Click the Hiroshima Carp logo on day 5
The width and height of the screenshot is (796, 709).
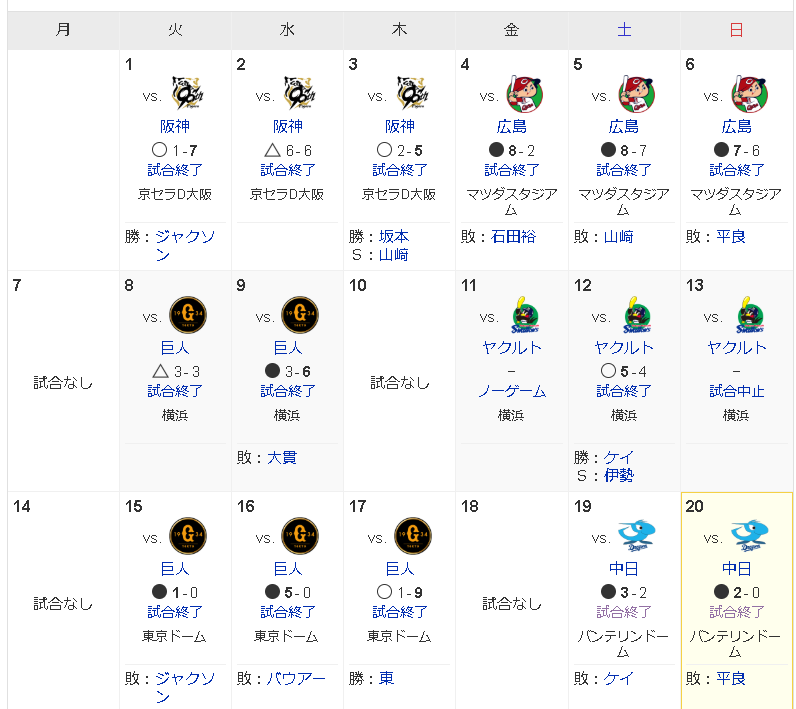[x=637, y=94]
